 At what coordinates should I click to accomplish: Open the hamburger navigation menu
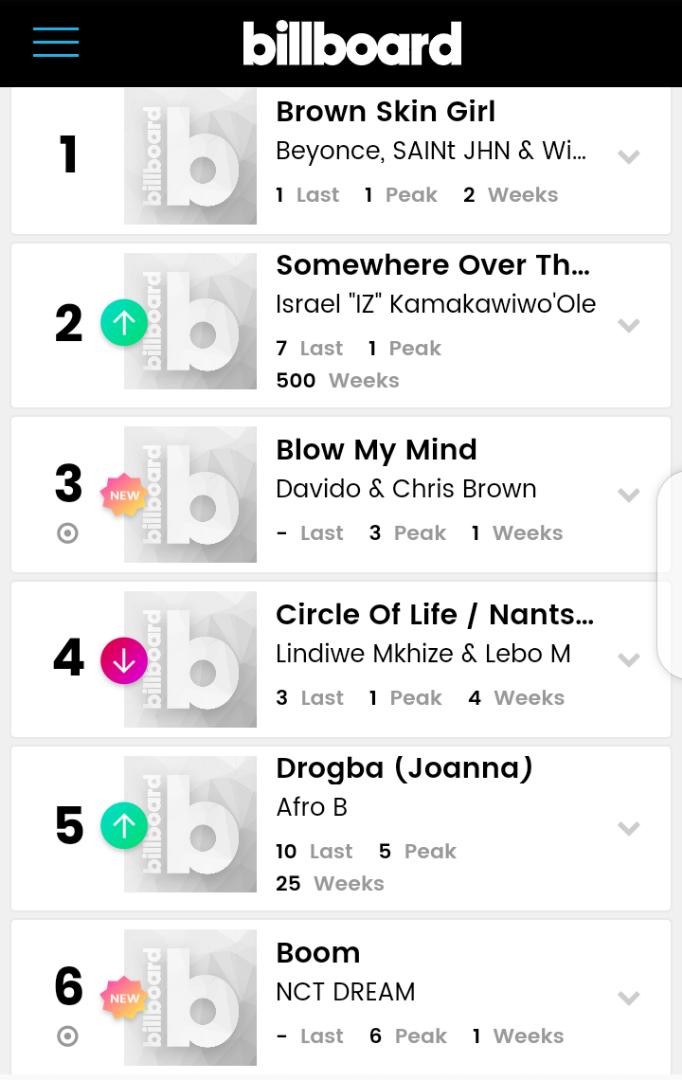(x=55, y=42)
